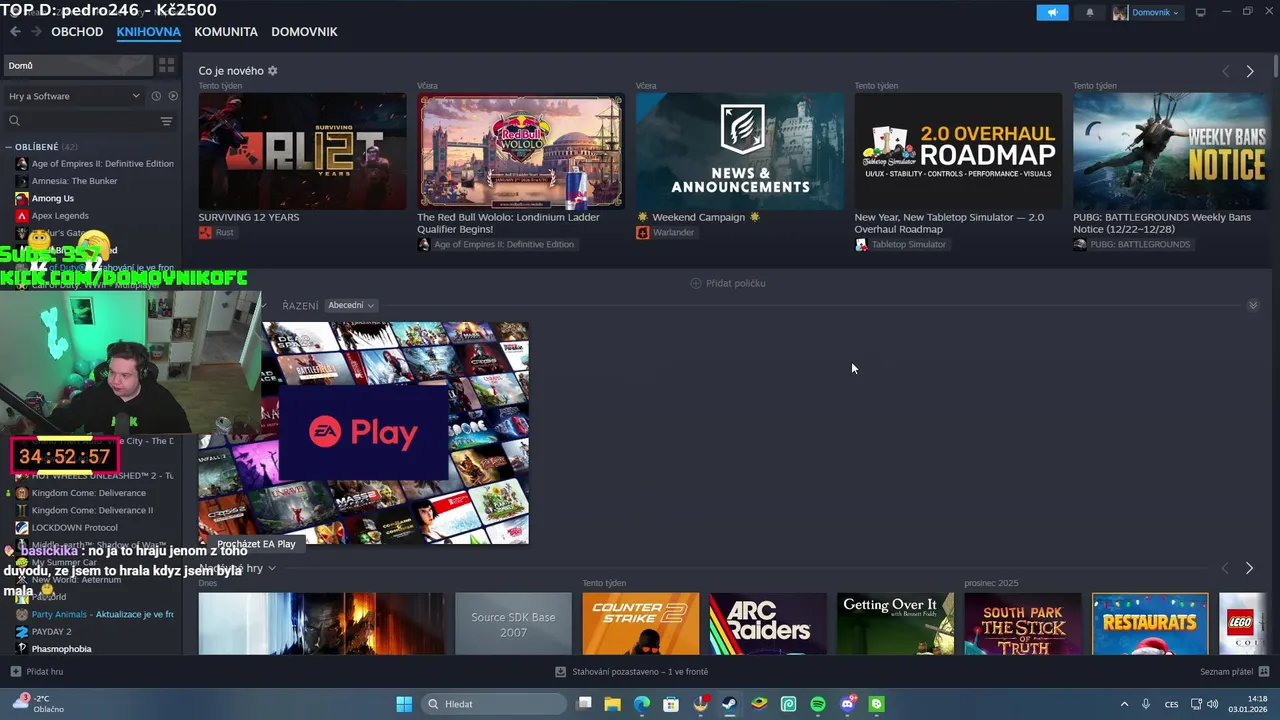The height and width of the screenshot is (720, 1280).
Task: Open South Park Stick of Truth tile
Action: 1023,624
